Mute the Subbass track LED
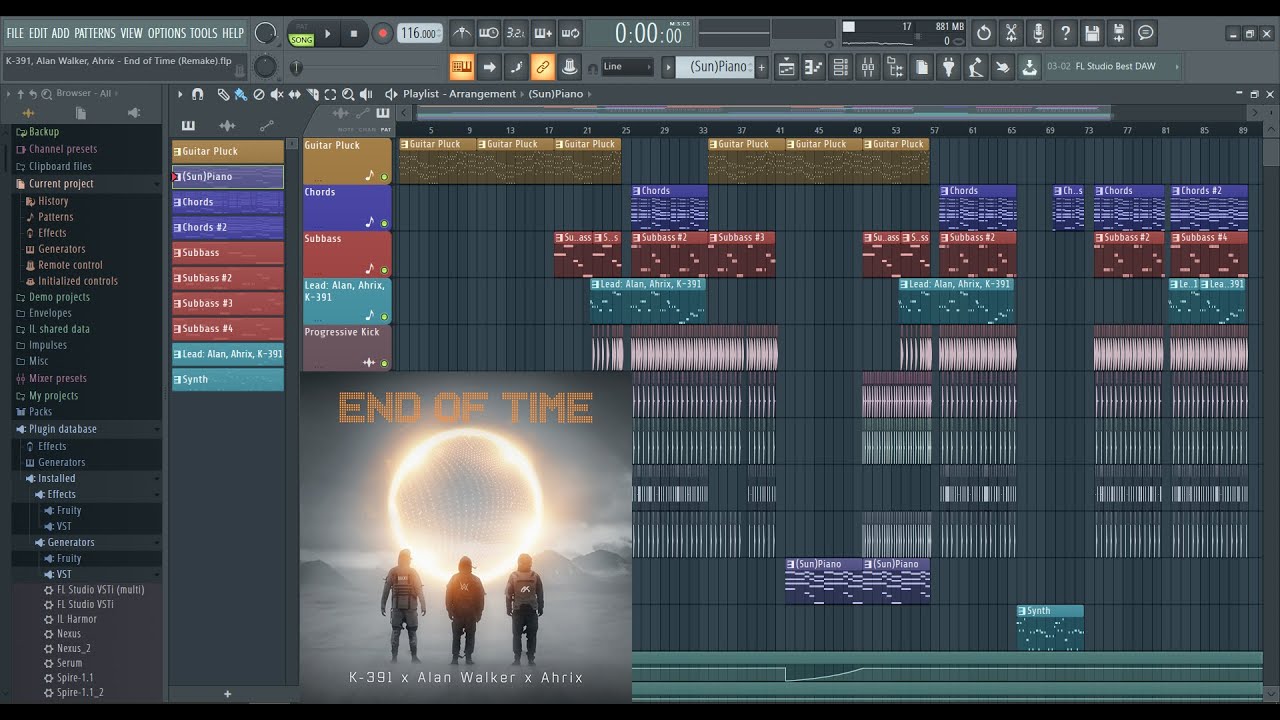 (x=384, y=270)
